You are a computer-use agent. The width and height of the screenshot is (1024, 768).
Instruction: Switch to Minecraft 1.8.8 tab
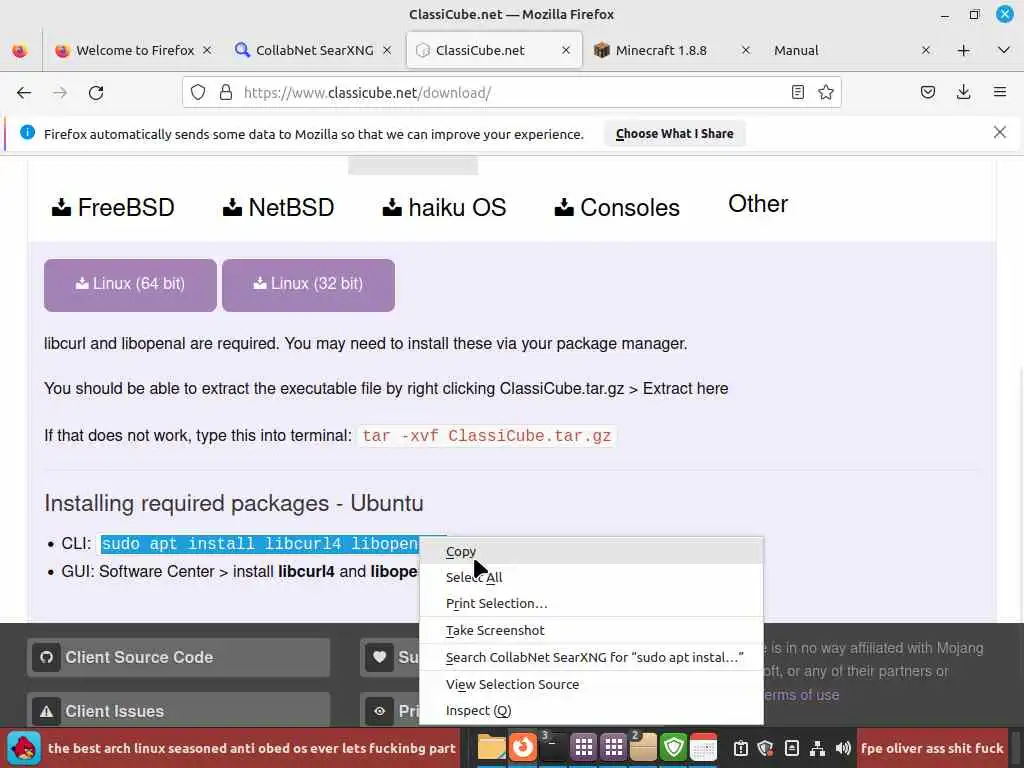click(x=673, y=50)
